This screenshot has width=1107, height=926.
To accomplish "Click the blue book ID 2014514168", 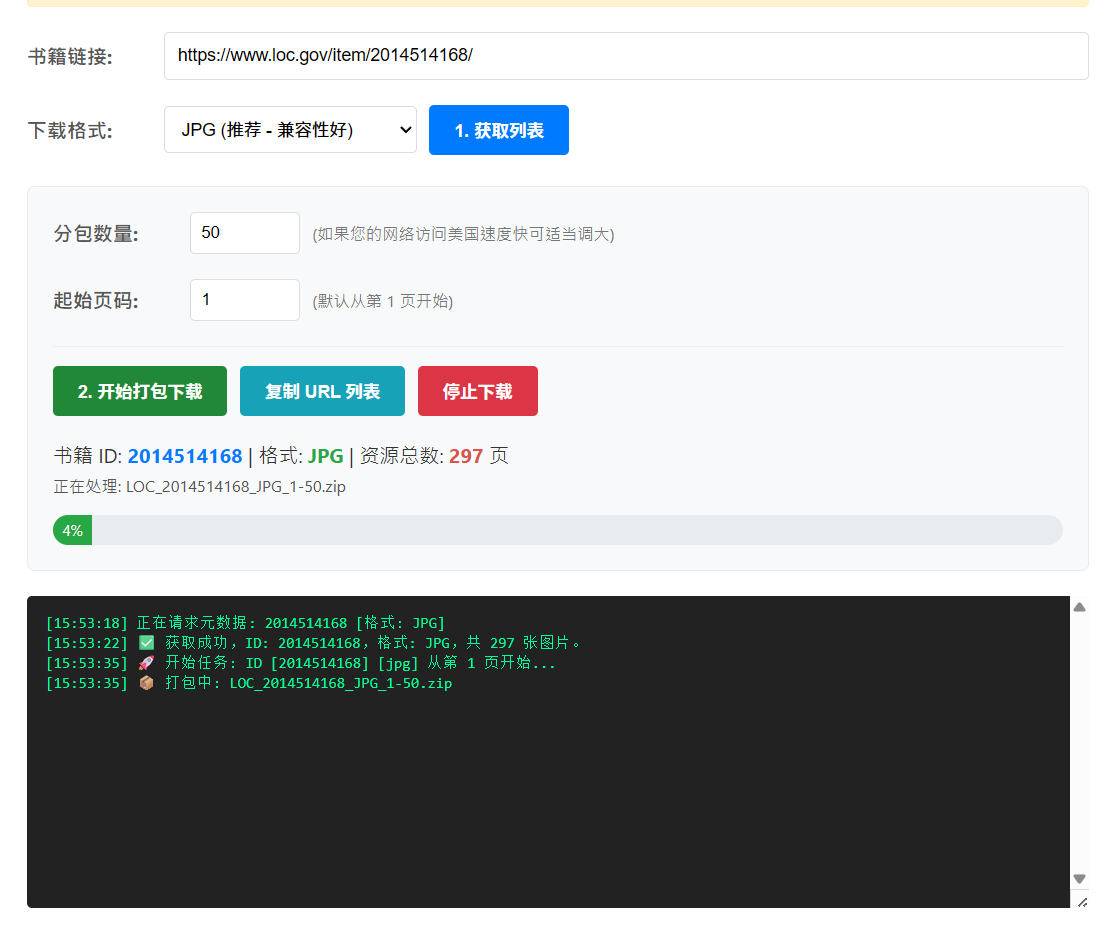I will [x=185, y=456].
